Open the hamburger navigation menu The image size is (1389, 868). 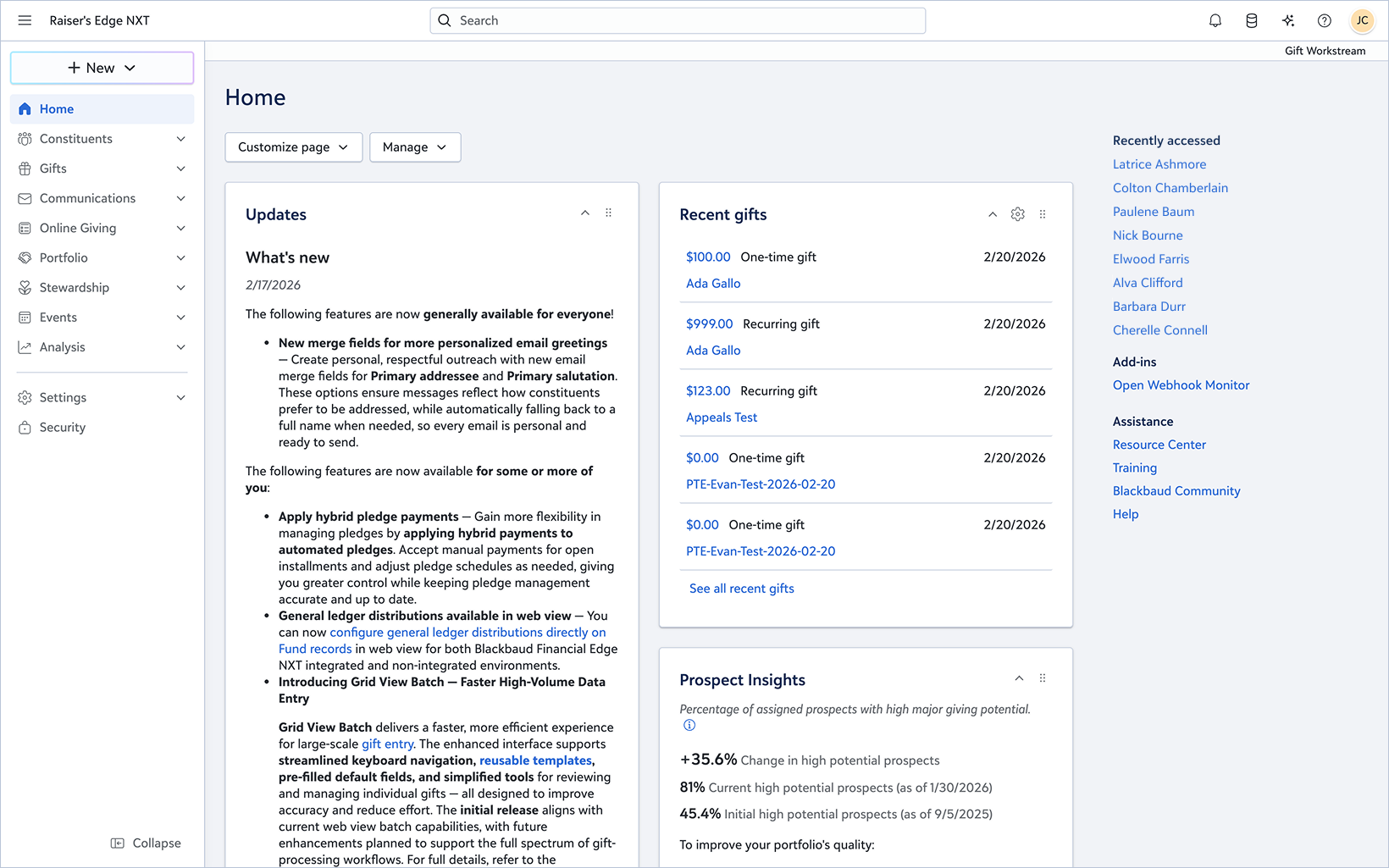[x=25, y=20]
